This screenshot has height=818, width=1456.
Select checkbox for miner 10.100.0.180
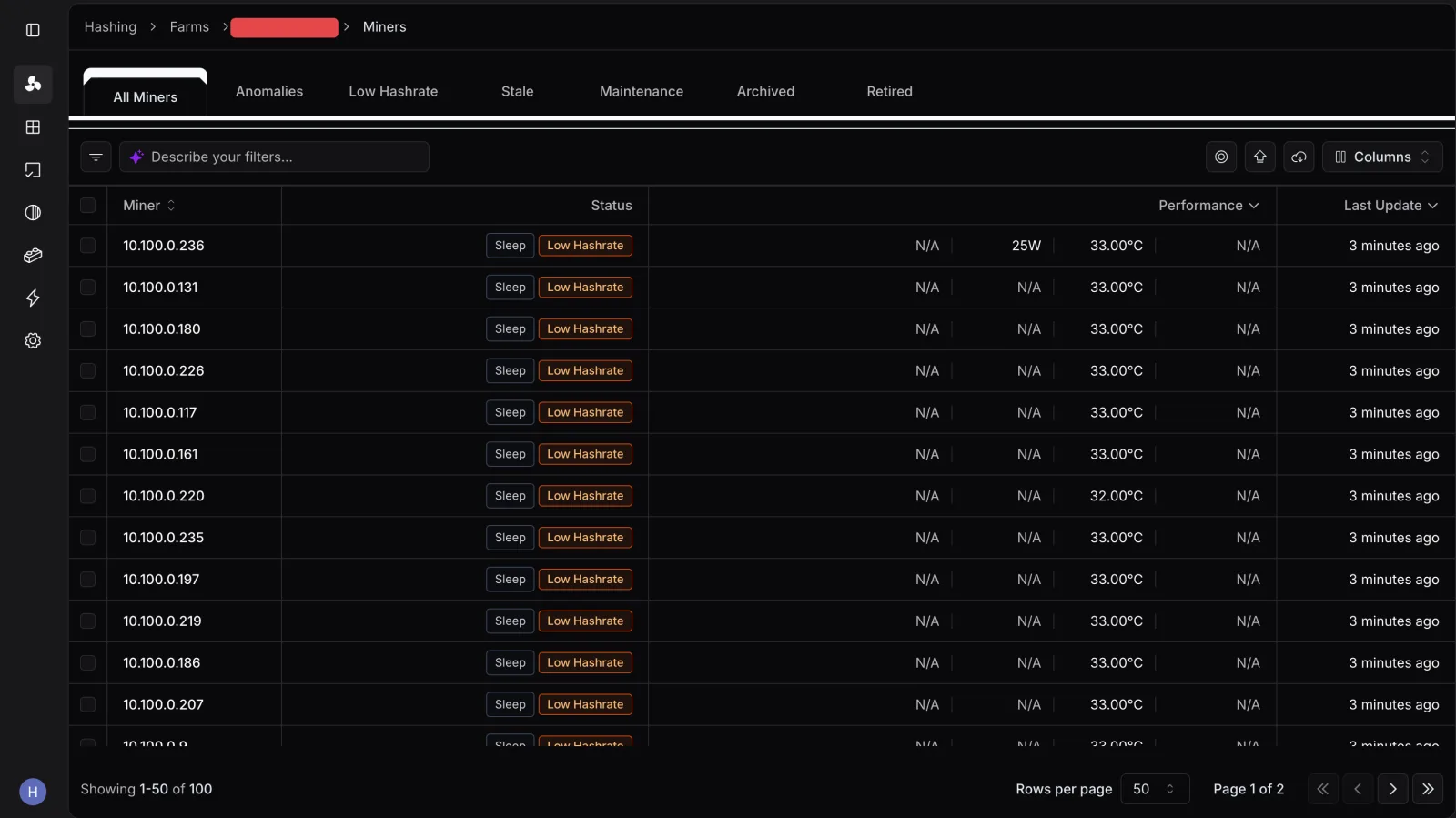point(87,329)
